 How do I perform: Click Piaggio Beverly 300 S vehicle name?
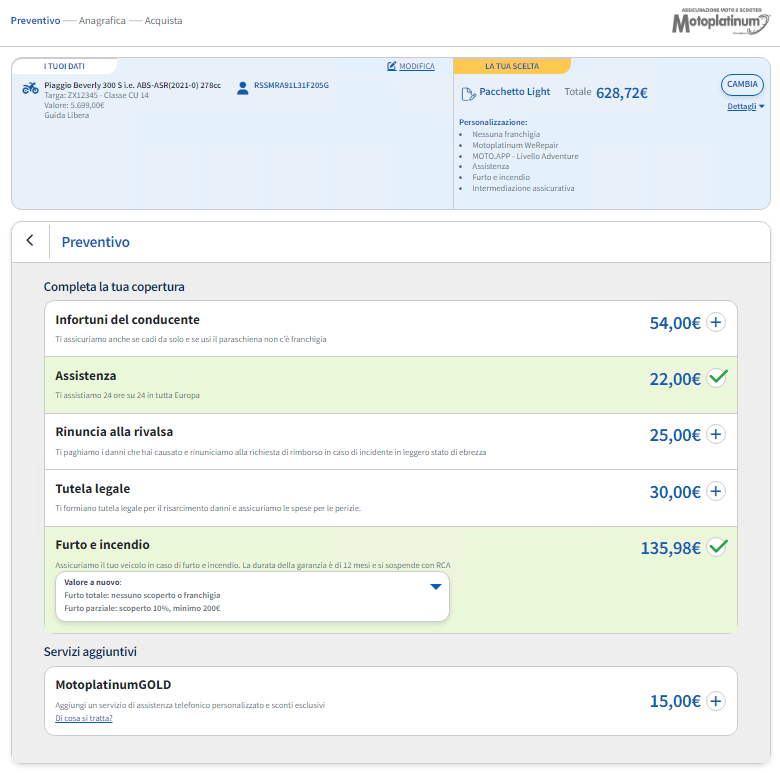pos(132,85)
